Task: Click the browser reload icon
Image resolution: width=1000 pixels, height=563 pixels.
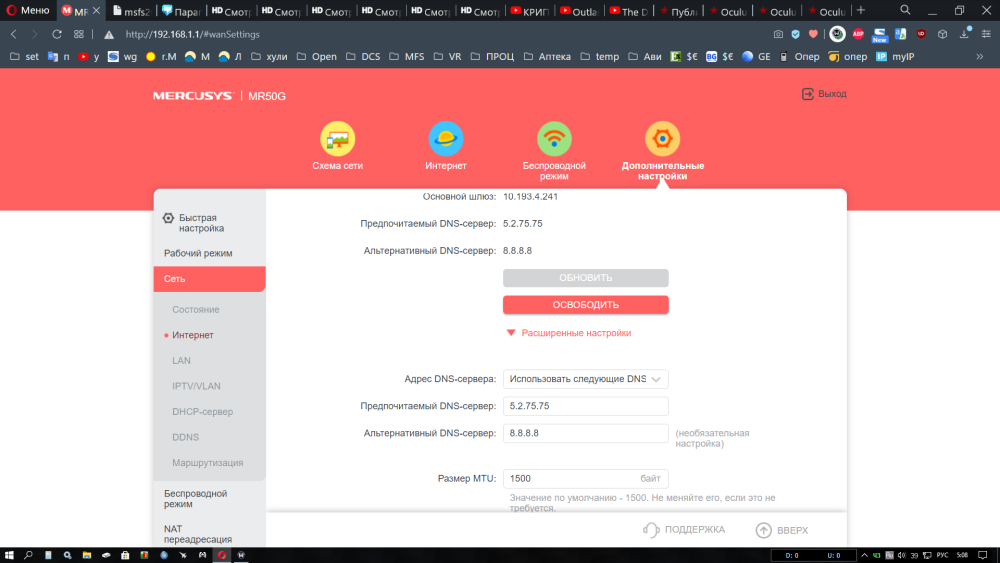Action: pyautogui.click(x=57, y=34)
